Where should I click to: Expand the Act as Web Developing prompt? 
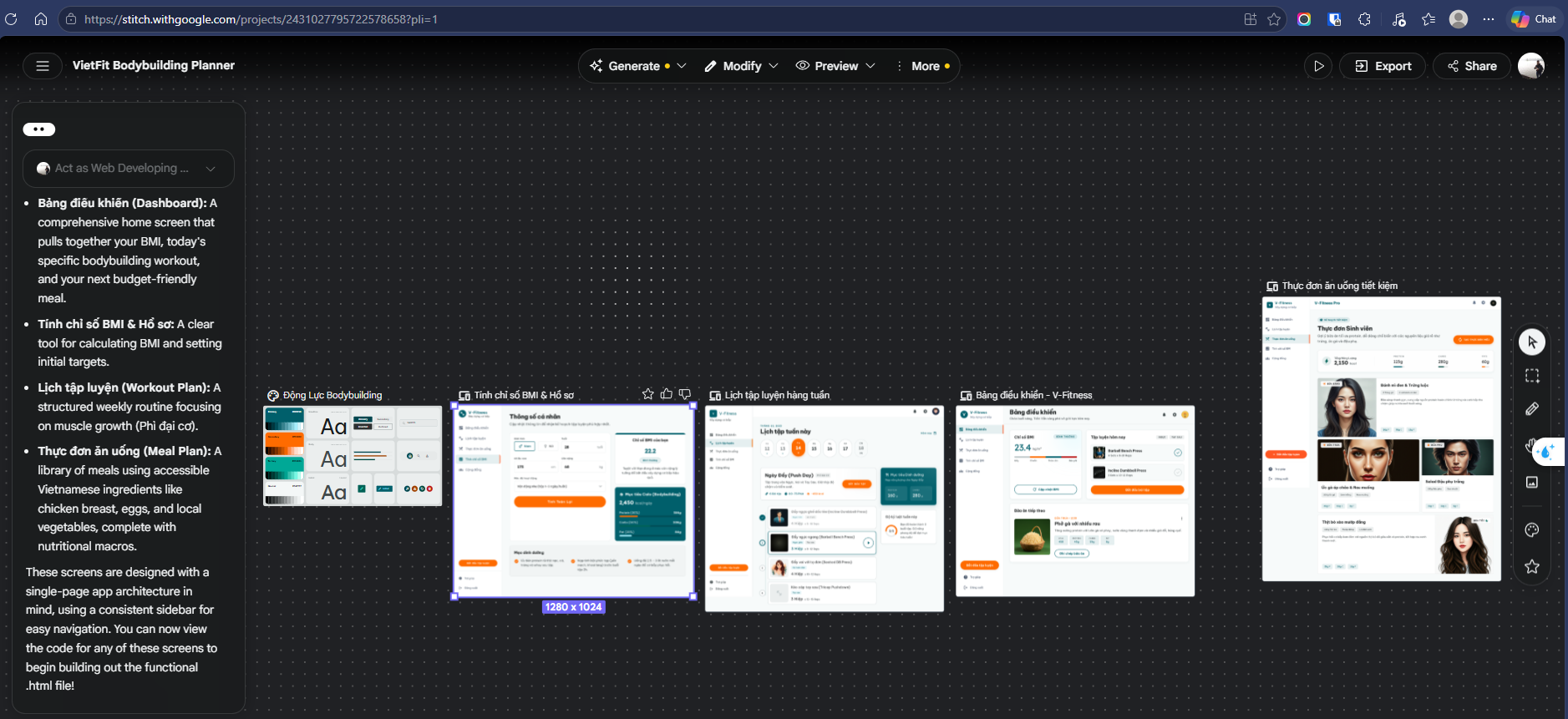(128, 169)
